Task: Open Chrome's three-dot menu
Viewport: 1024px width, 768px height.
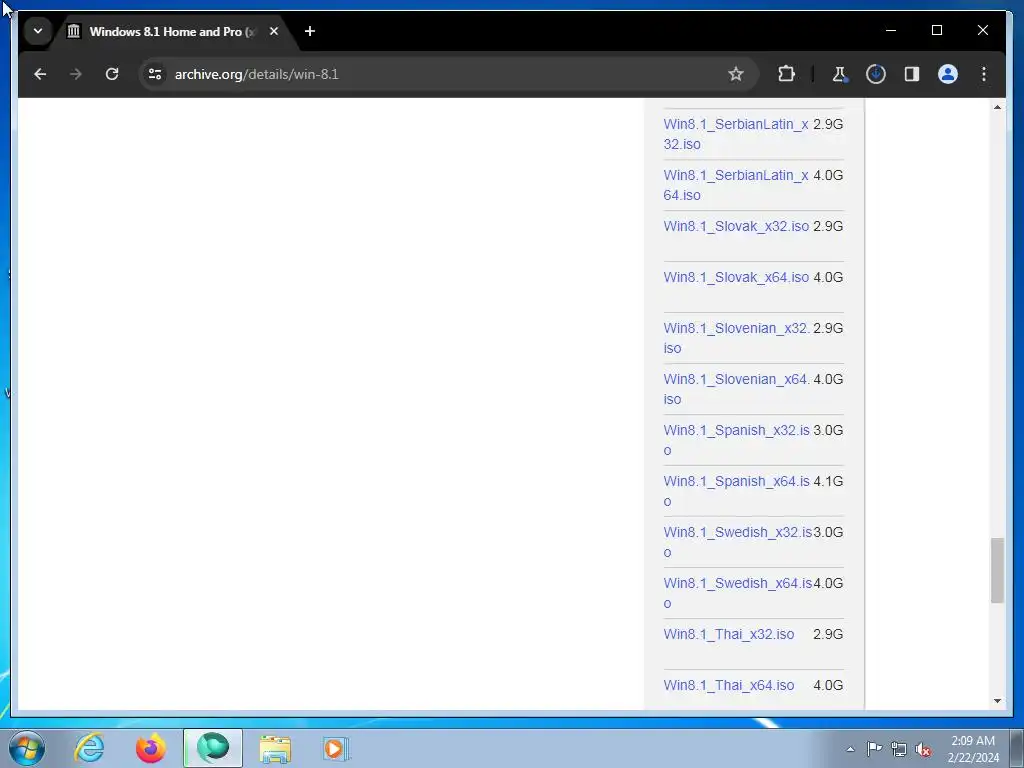Action: [x=984, y=74]
